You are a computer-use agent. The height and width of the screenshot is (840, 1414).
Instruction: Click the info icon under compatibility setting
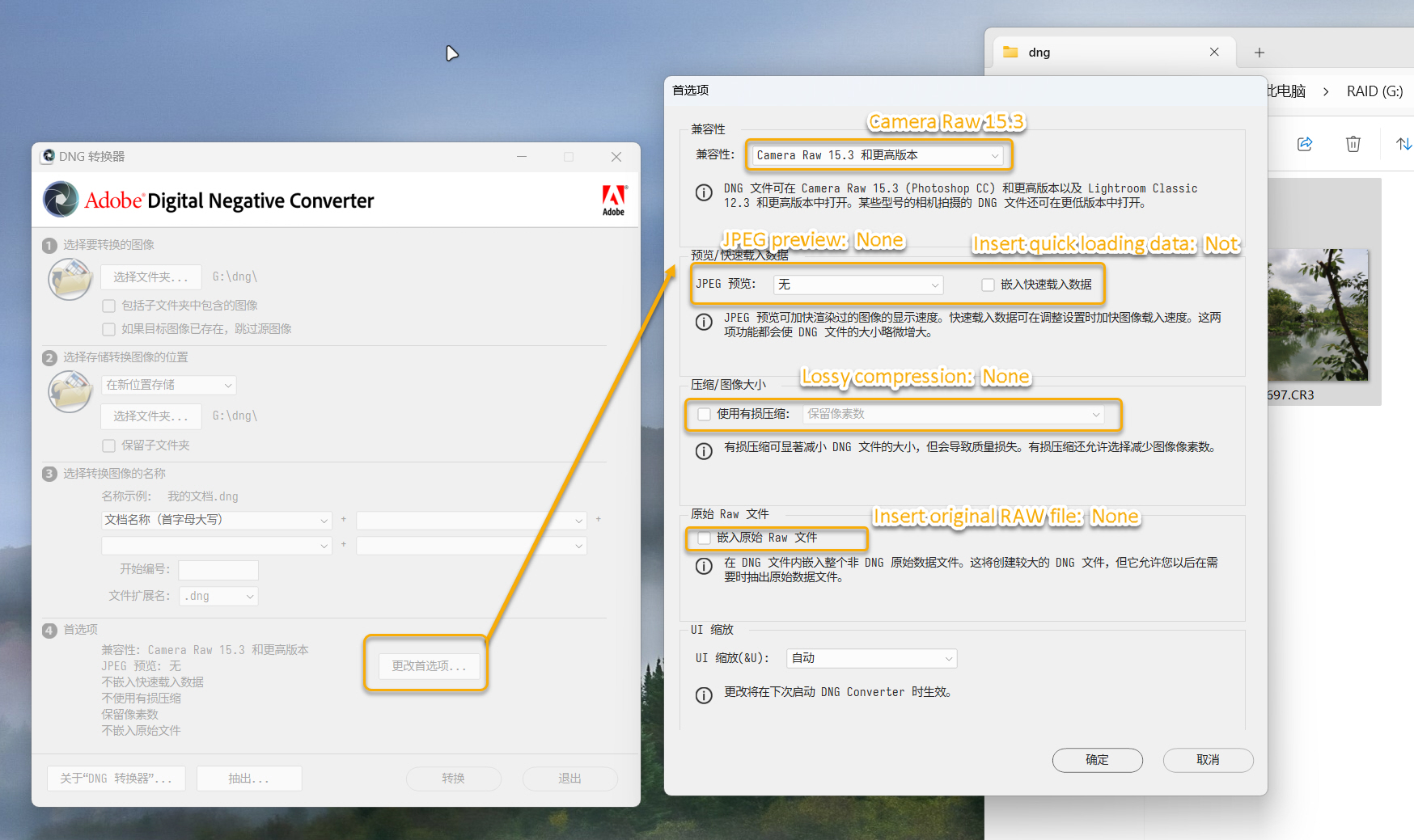tap(704, 192)
